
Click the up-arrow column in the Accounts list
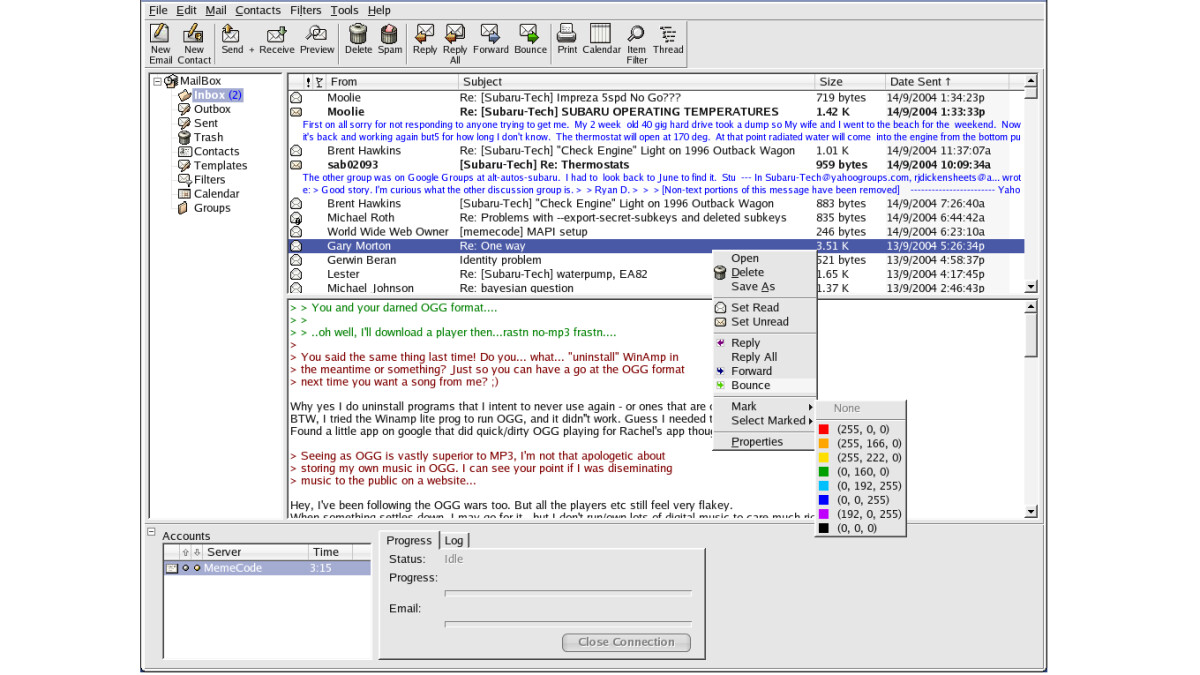tap(185, 552)
